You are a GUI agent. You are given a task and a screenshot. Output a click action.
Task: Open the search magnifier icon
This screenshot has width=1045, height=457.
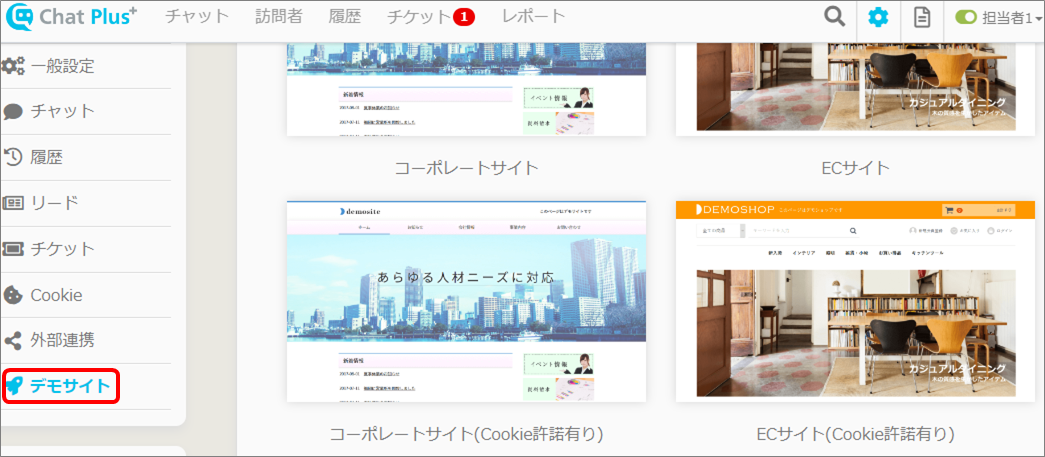click(x=834, y=17)
